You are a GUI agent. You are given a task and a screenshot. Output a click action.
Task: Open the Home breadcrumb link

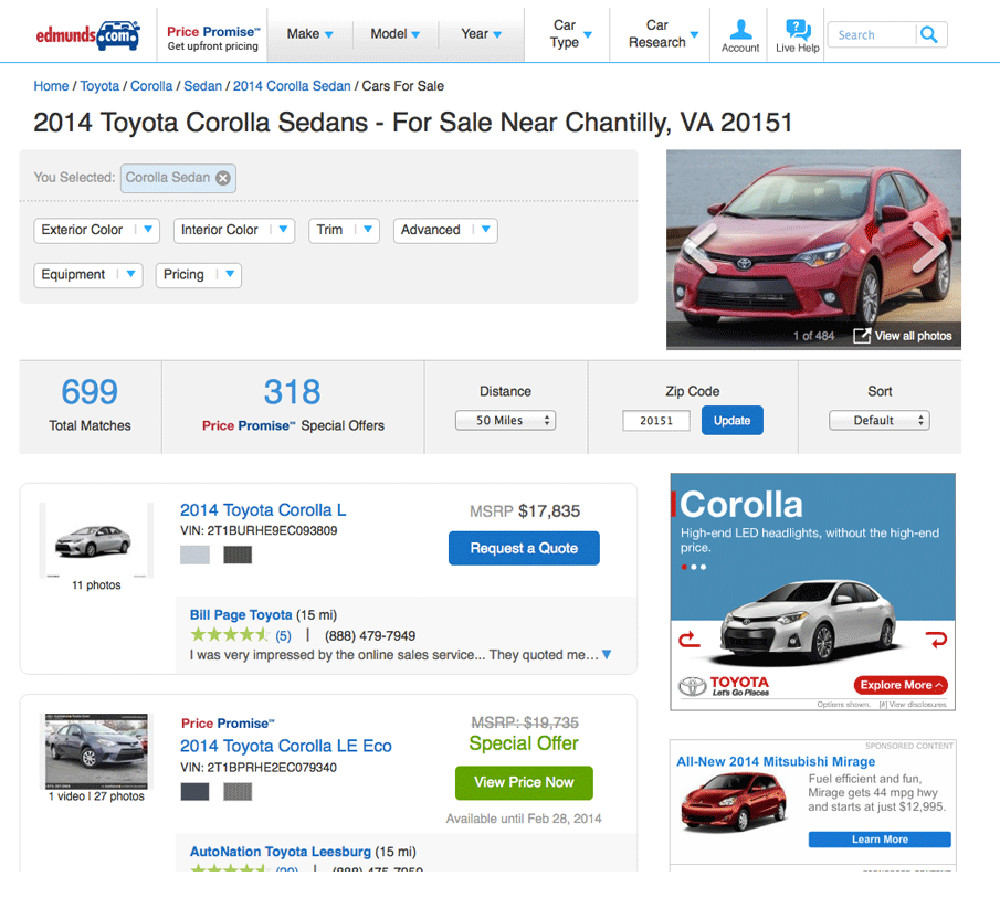pos(51,86)
